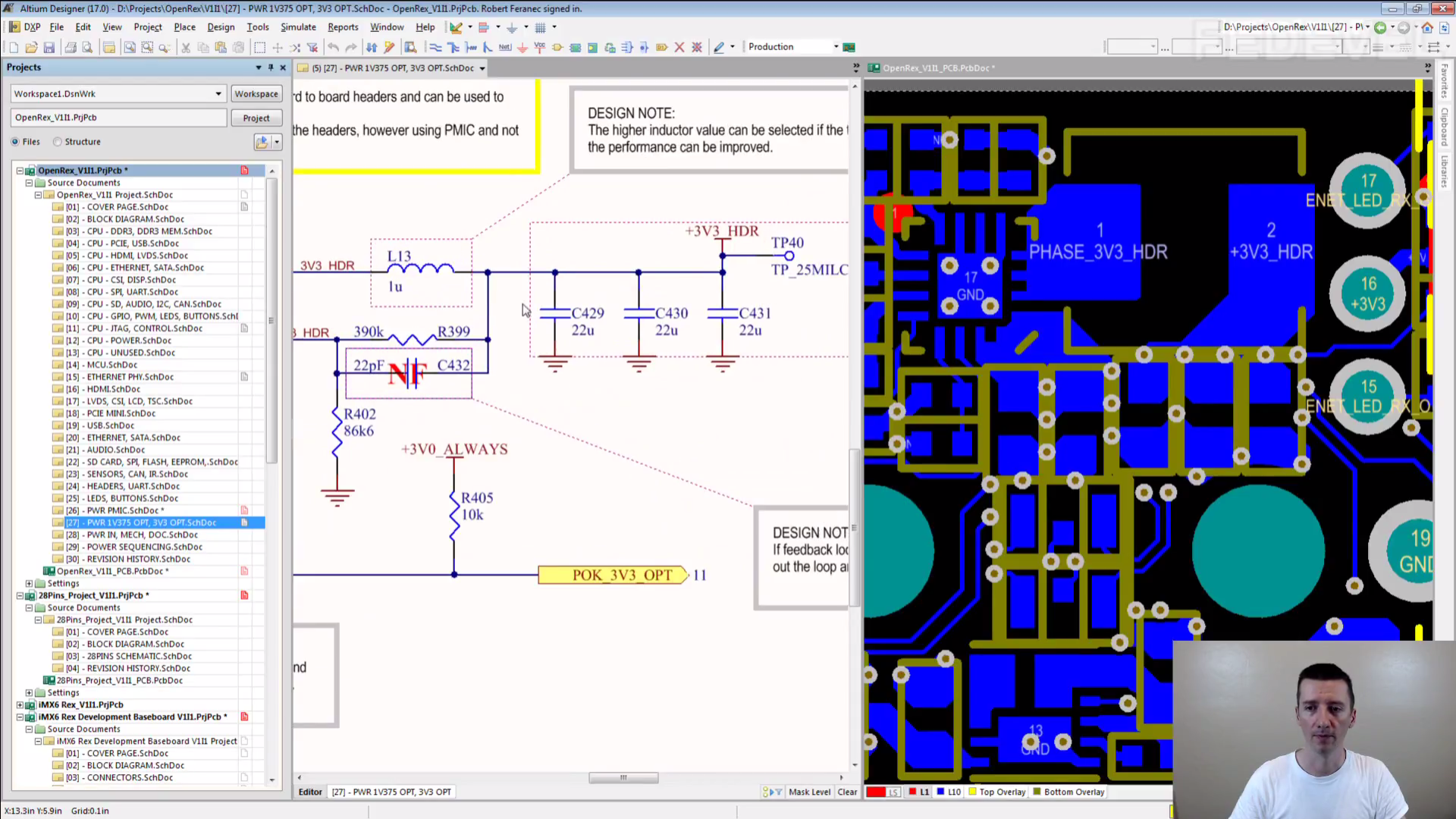The image size is (1456, 819).
Task: Click the Save document toolbar icon
Action: click(x=49, y=47)
